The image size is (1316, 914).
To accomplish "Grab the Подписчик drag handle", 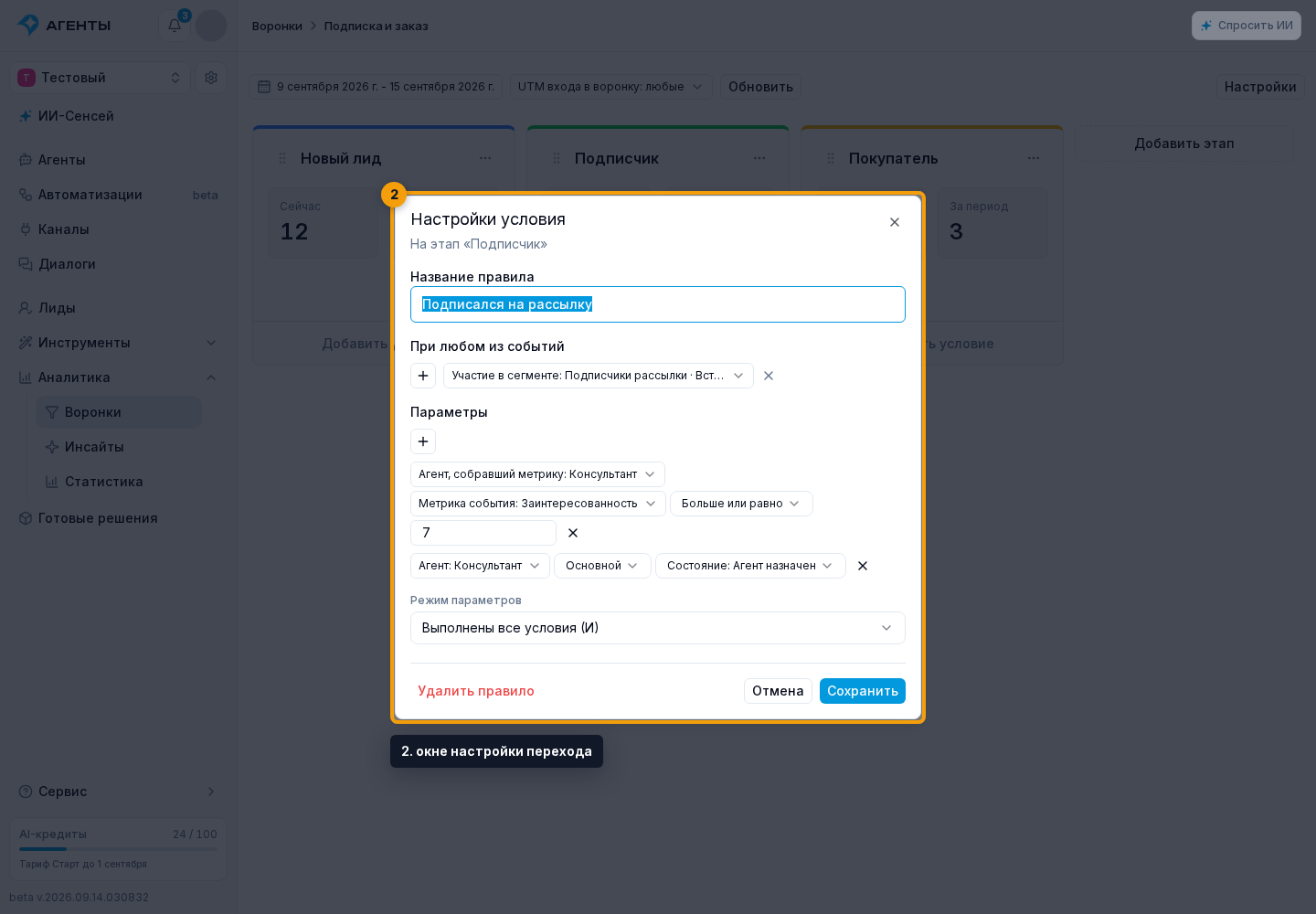I will coord(557,158).
